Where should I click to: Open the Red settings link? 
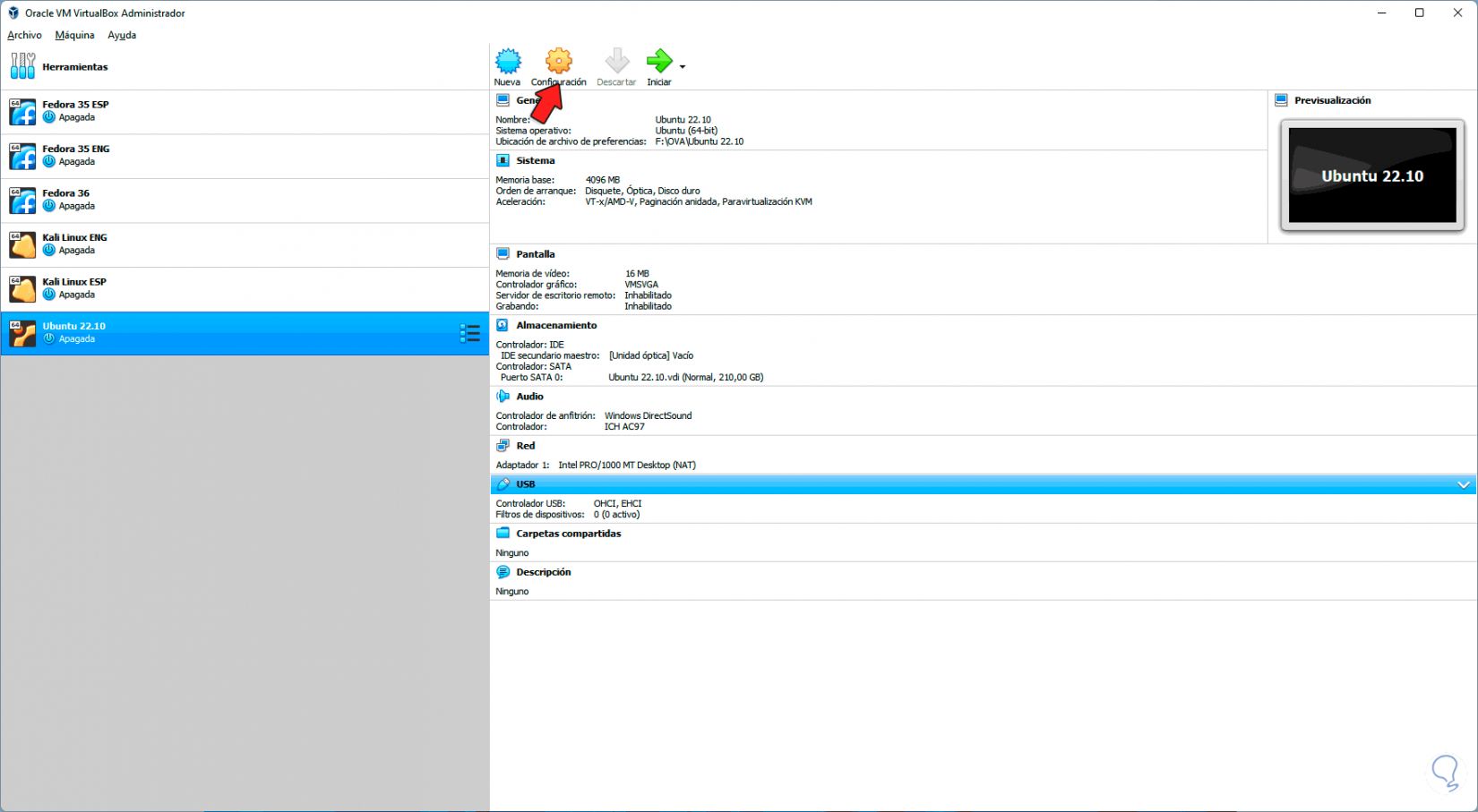click(526, 445)
